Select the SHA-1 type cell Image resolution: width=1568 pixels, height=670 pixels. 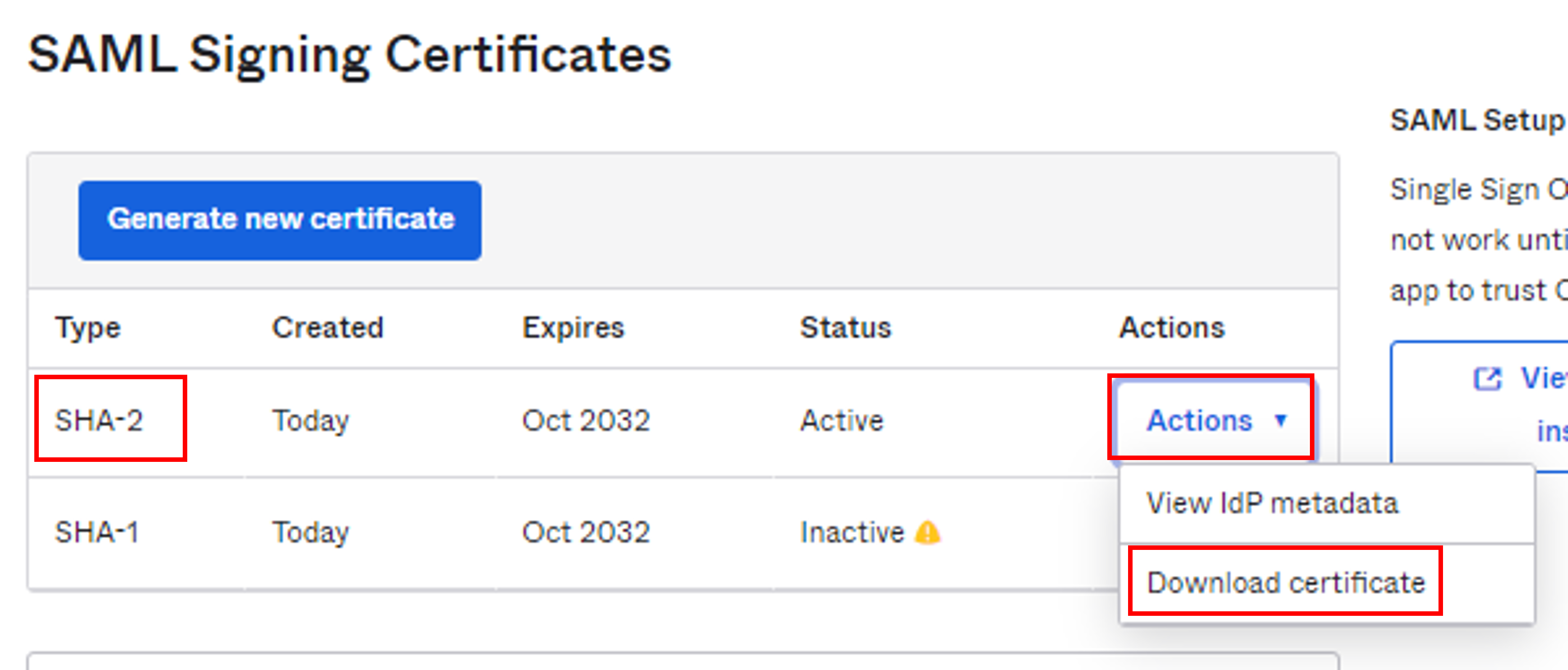pyautogui.click(x=97, y=532)
